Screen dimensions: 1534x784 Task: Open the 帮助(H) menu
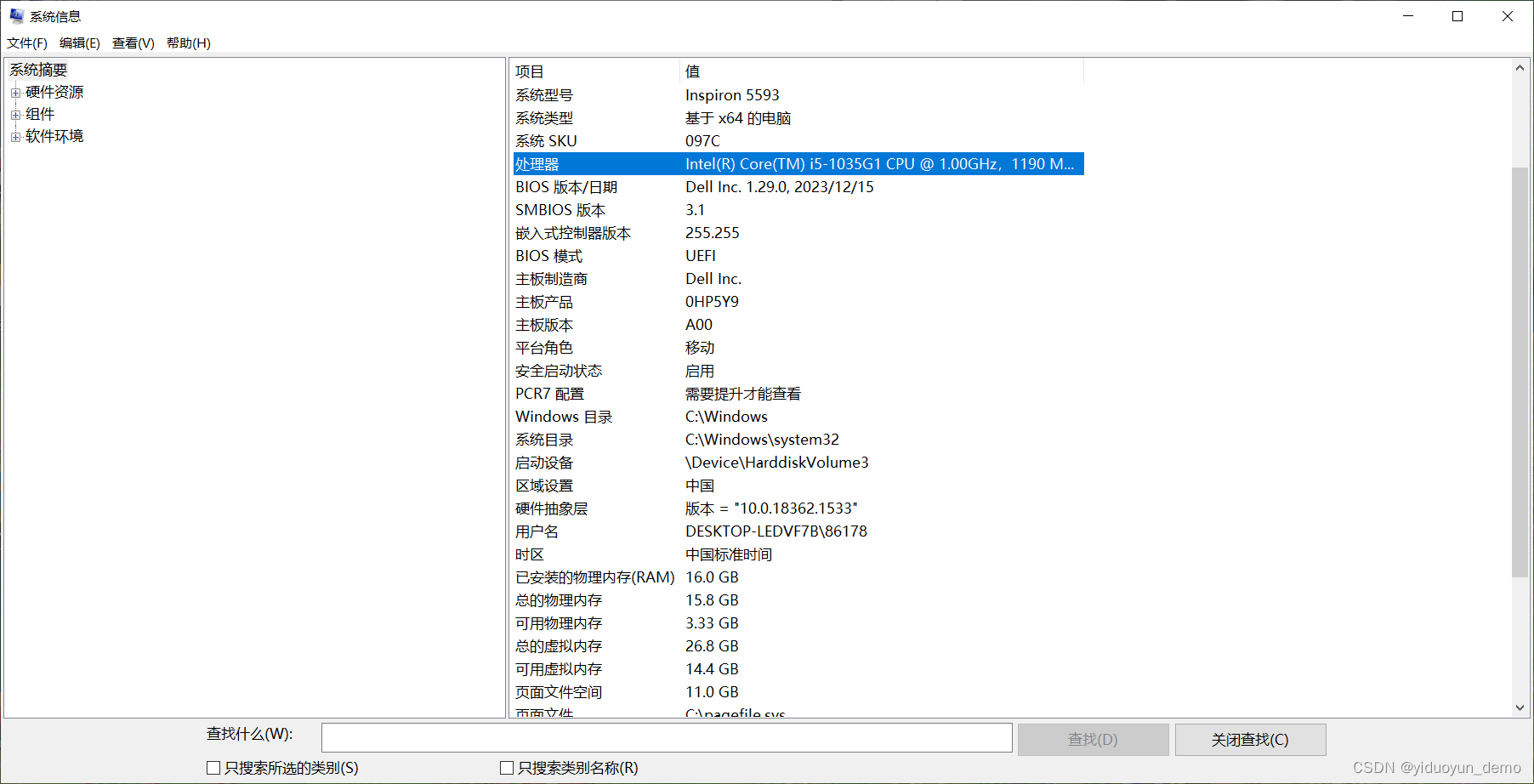coord(189,43)
